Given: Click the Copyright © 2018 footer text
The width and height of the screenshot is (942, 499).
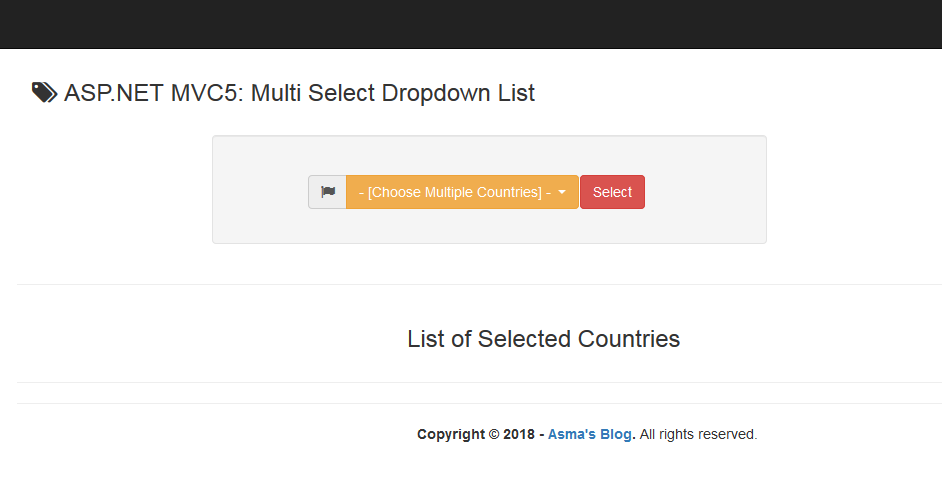Looking at the screenshot, I should pos(476,434).
